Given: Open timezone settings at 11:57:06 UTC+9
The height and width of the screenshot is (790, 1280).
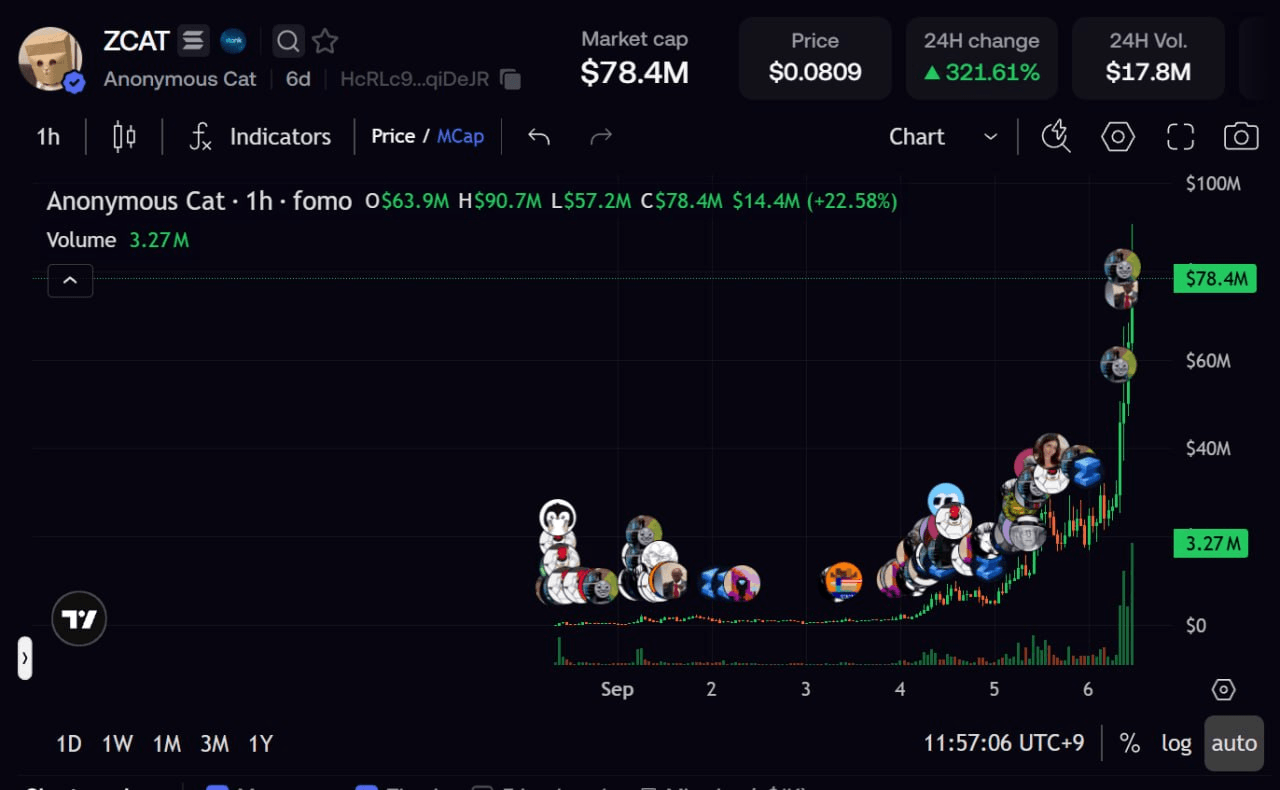Looking at the screenshot, I should click(1003, 743).
